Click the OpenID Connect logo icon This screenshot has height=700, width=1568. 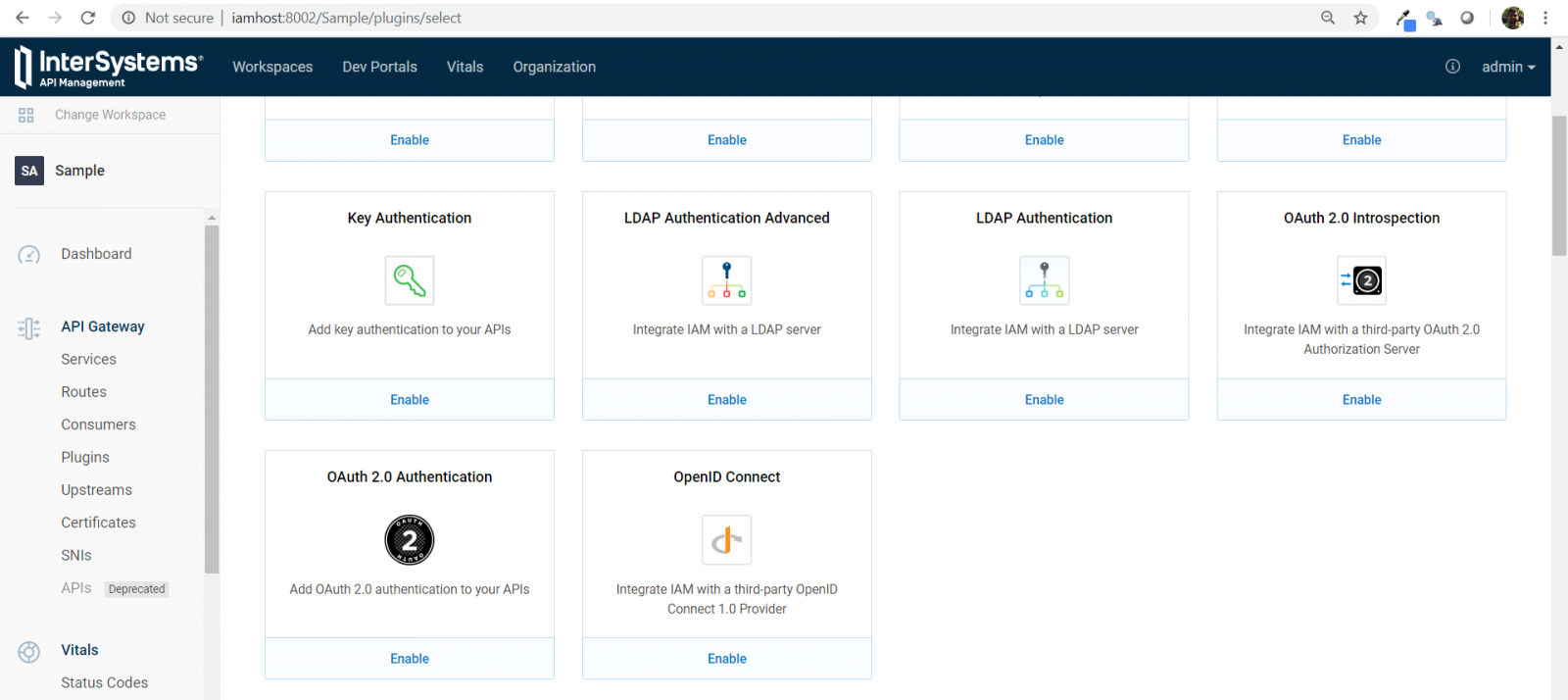pyautogui.click(x=727, y=540)
